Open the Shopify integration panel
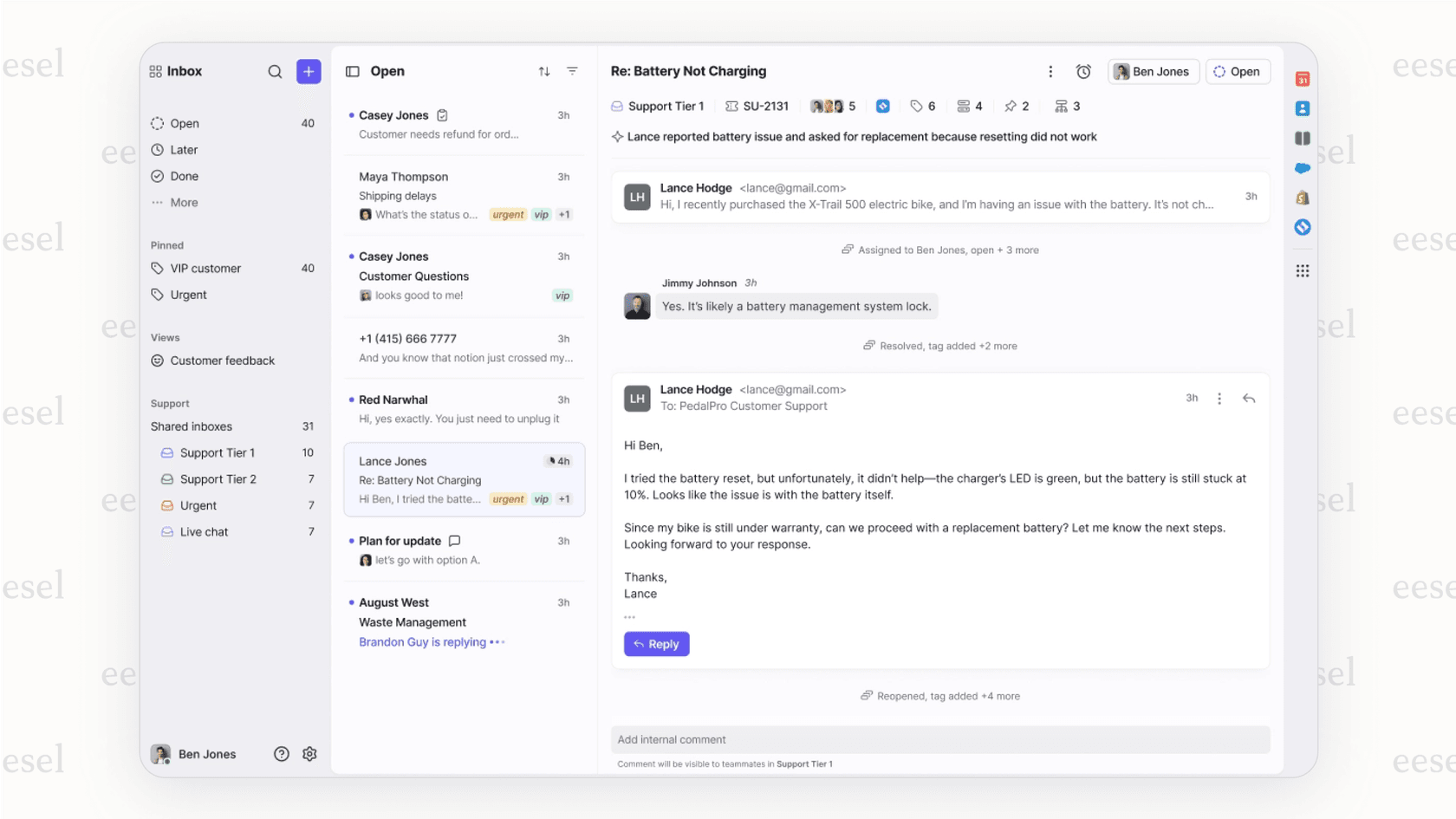1456x819 pixels. [1303, 197]
